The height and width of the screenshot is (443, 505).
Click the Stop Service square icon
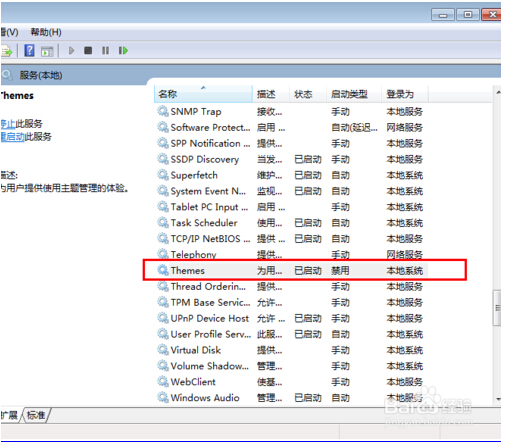[x=88, y=51]
